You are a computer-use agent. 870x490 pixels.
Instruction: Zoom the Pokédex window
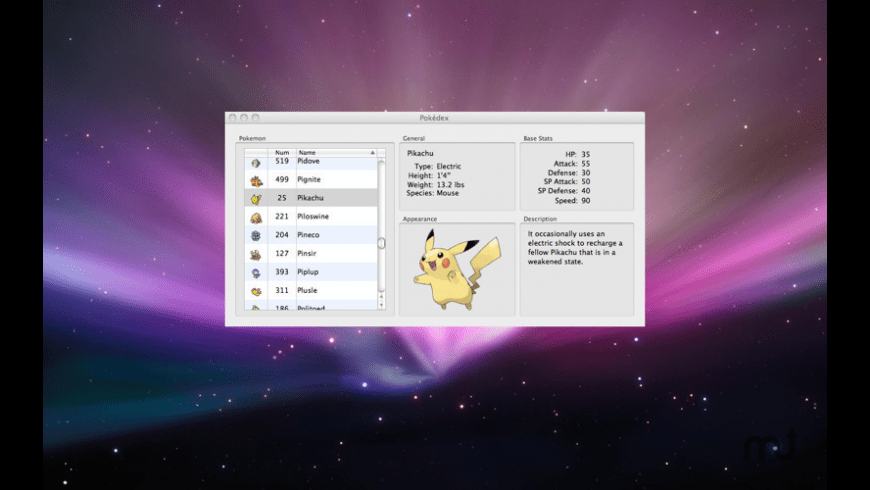coord(255,118)
